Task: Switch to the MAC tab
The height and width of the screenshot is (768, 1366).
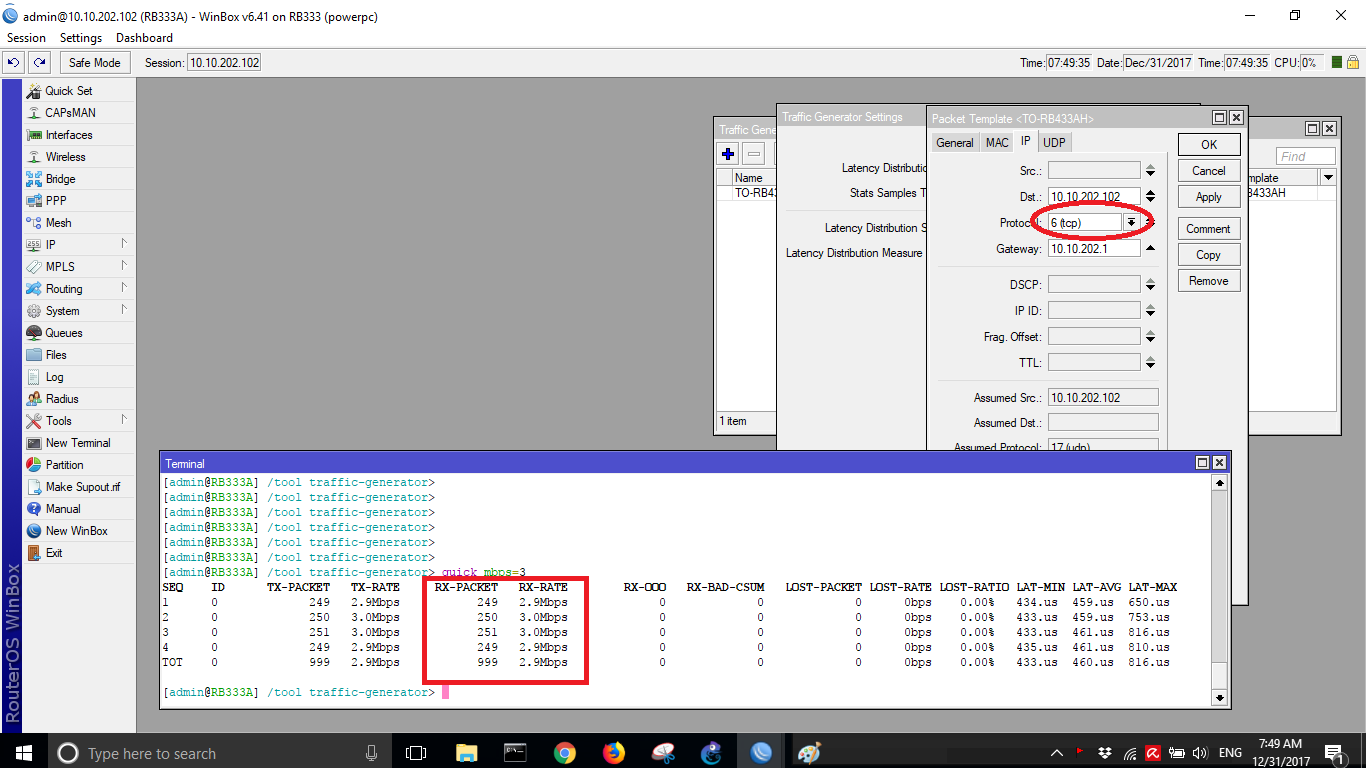Action: 997,143
